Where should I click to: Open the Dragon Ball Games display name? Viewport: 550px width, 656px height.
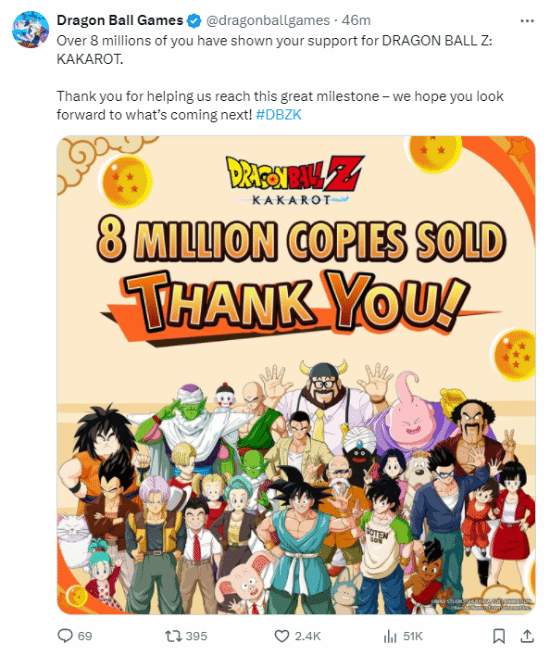pyautogui.click(x=120, y=20)
